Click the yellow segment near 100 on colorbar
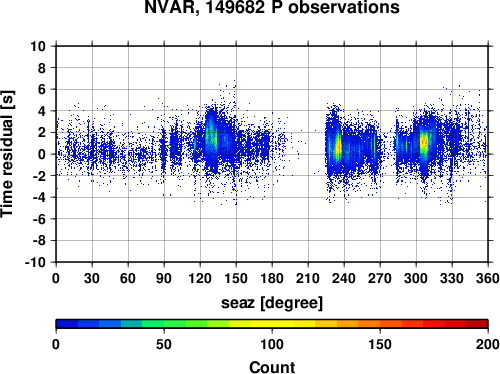Viewport: 500px width, 374px height. (272, 324)
